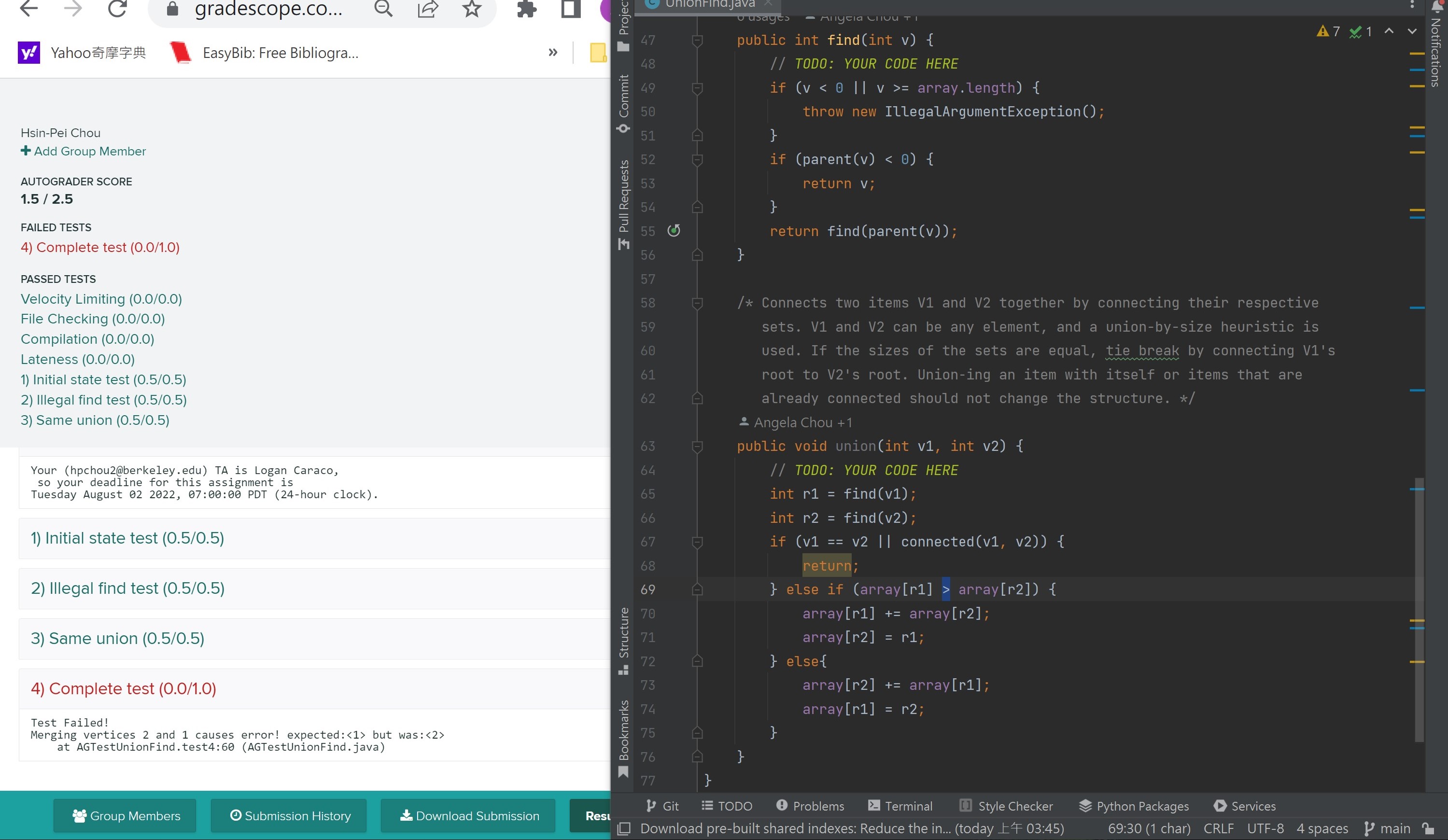Toggle the read-only lock icon in status bar
Viewport: 1448px width, 840px height.
[x=1428, y=828]
